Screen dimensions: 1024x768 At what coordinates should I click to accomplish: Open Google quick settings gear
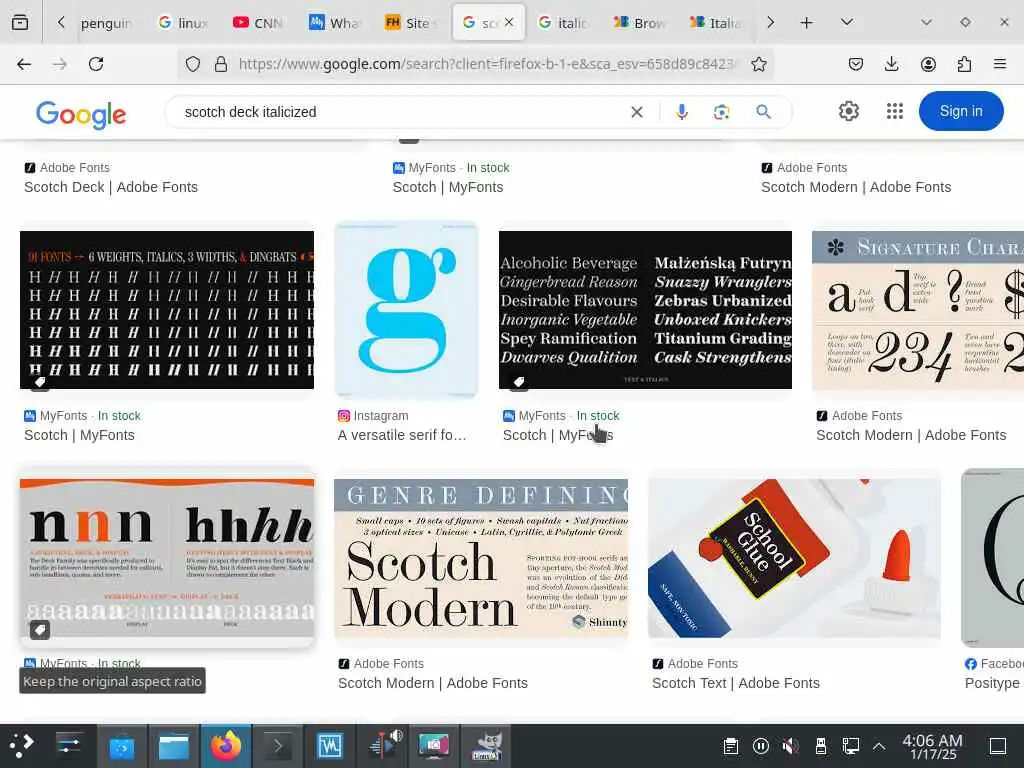pyautogui.click(x=848, y=111)
